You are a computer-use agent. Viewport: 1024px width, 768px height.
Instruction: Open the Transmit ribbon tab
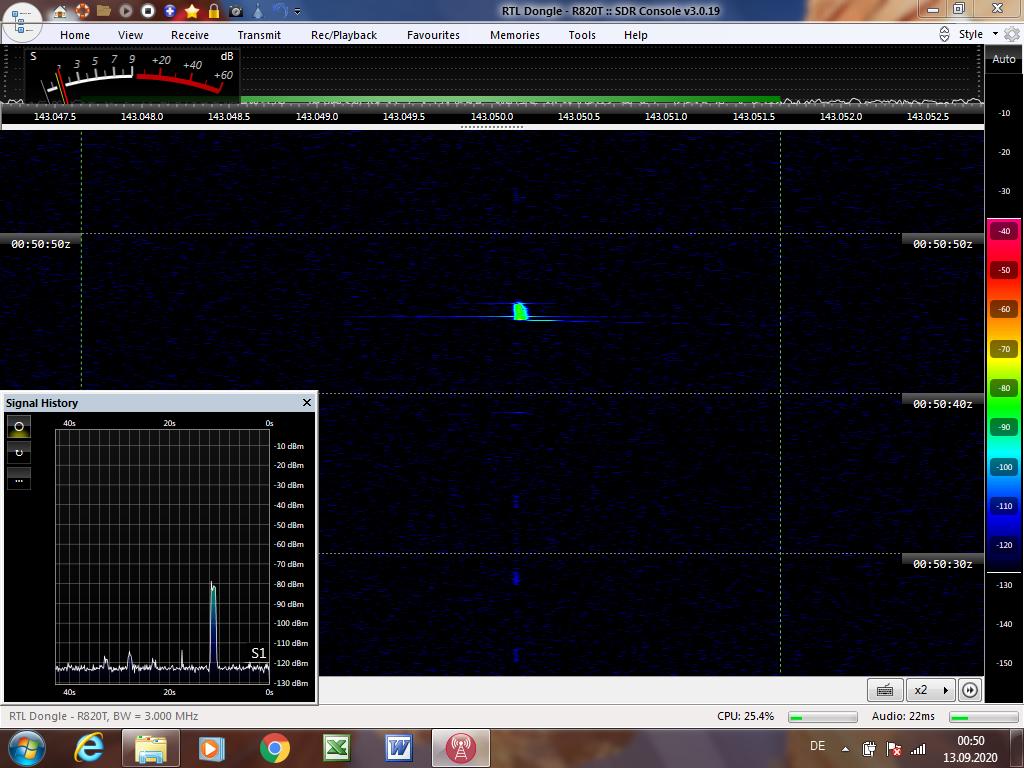[259, 35]
